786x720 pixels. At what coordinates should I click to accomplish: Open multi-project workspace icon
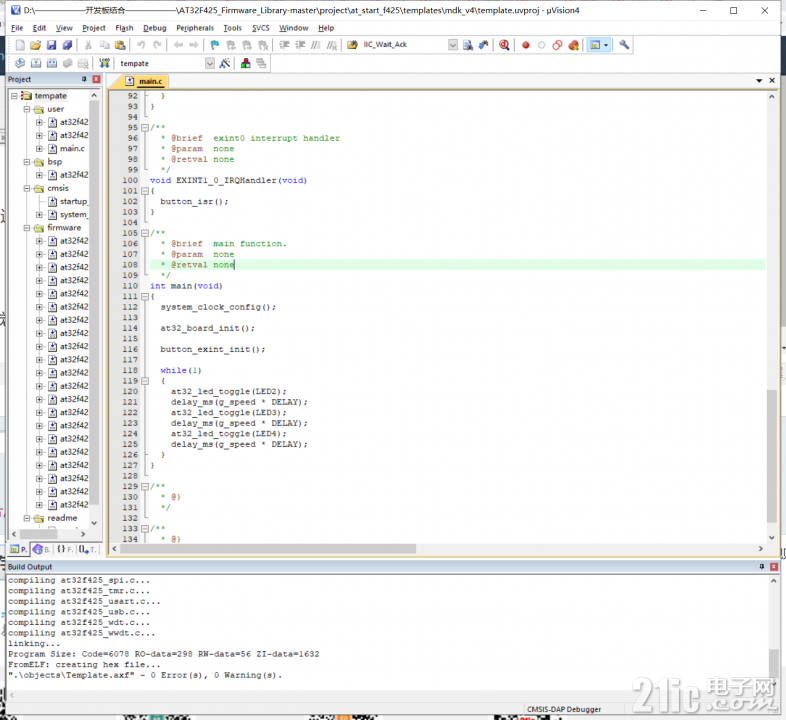click(261, 63)
